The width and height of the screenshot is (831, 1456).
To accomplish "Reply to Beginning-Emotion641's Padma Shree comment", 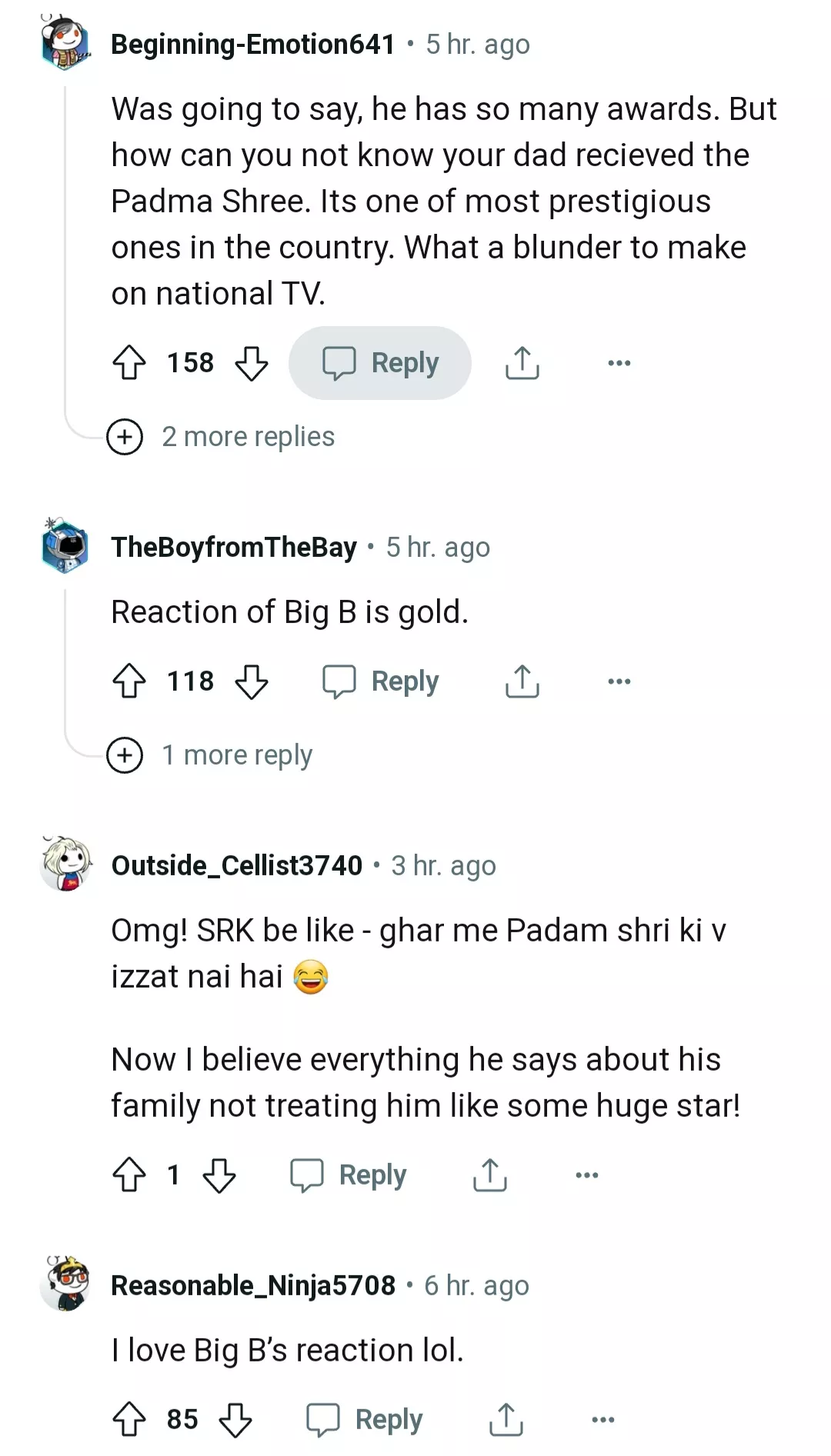I will [x=380, y=363].
